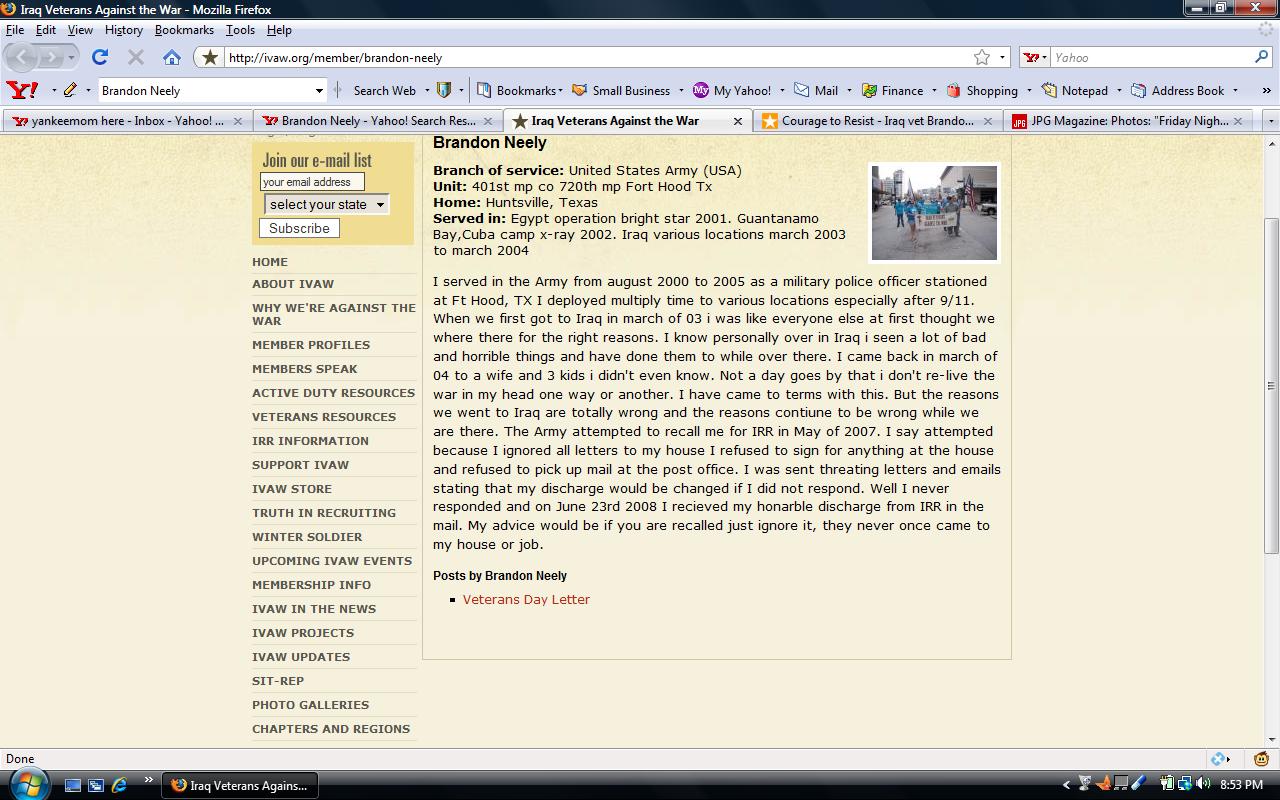Click Brandon Neely's profile photo thumbnail

[934, 213]
